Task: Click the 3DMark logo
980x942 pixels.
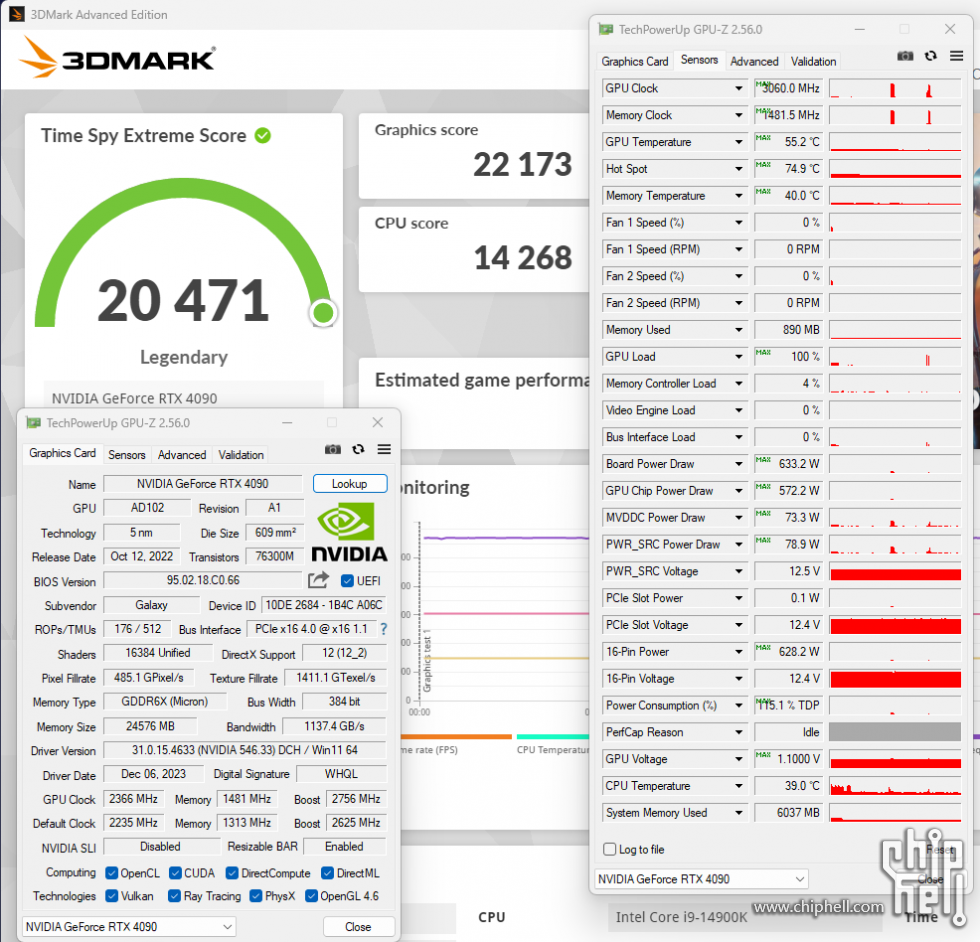Action: [118, 58]
